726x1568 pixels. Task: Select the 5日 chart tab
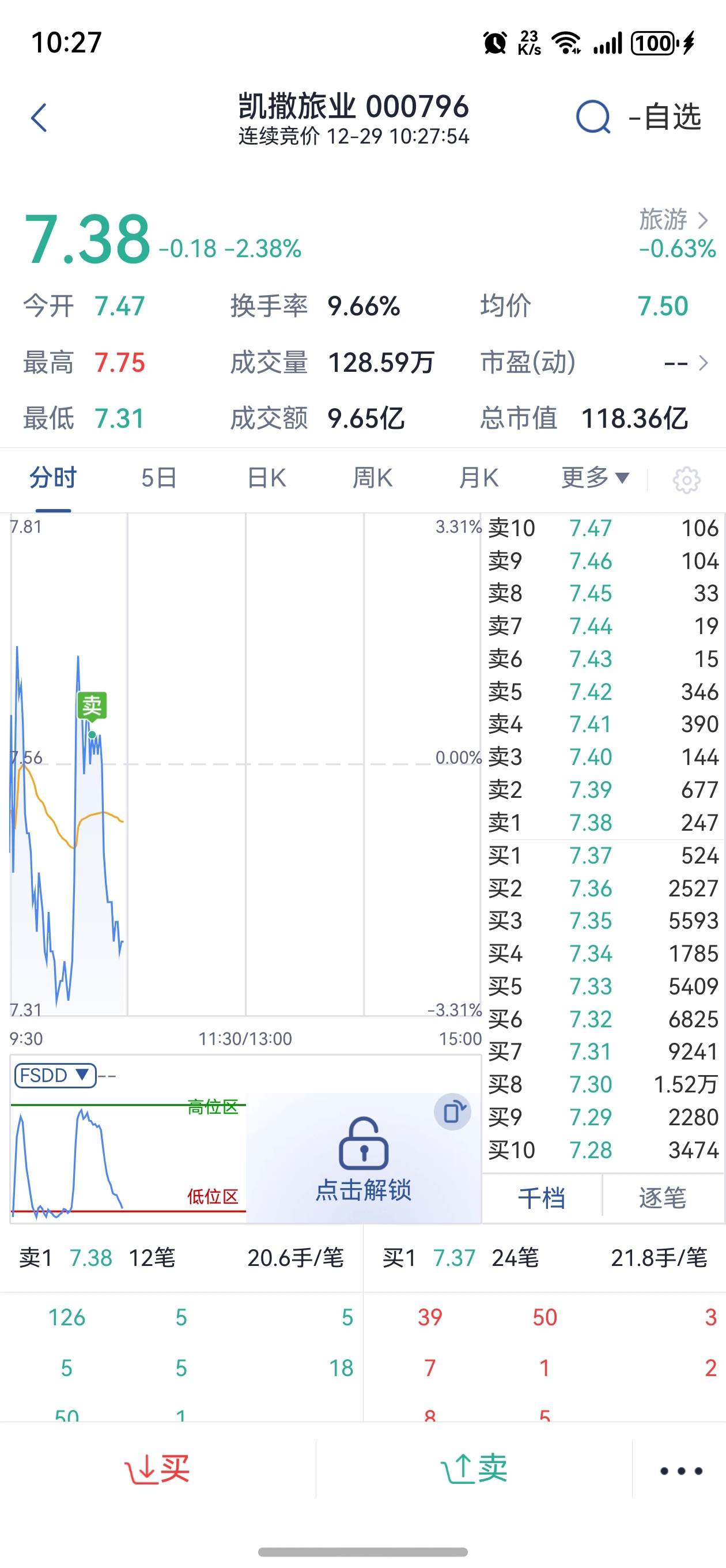(159, 478)
